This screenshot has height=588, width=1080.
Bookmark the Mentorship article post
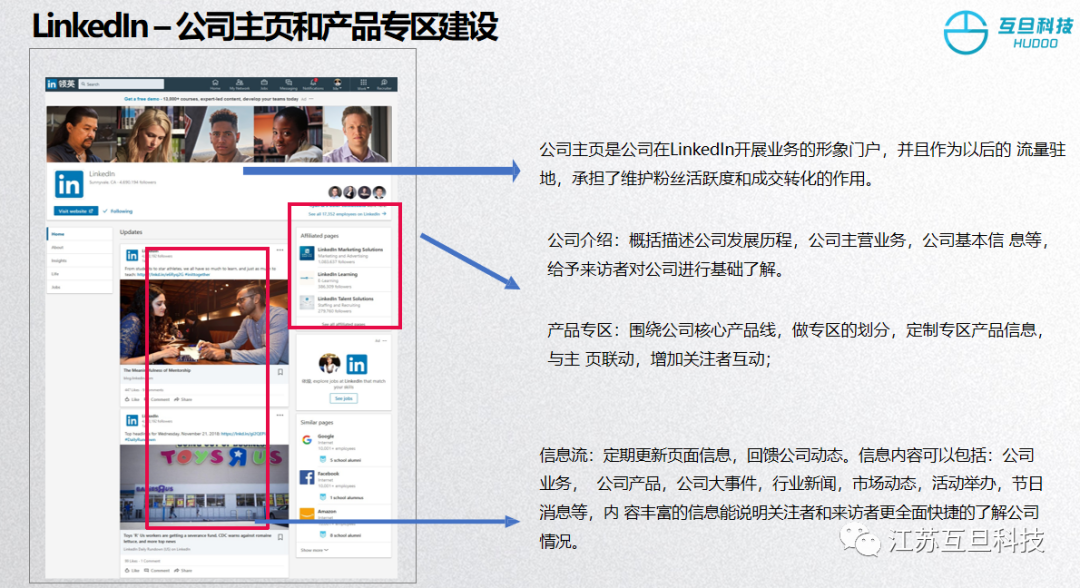(280, 371)
